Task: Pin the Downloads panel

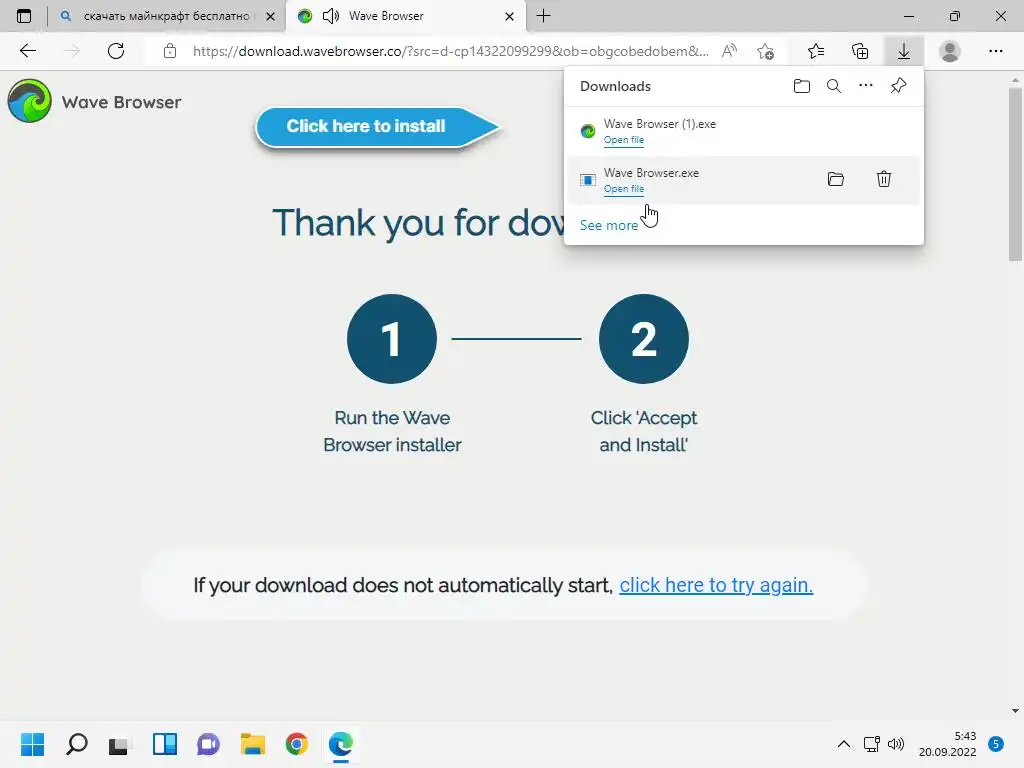Action: (899, 86)
